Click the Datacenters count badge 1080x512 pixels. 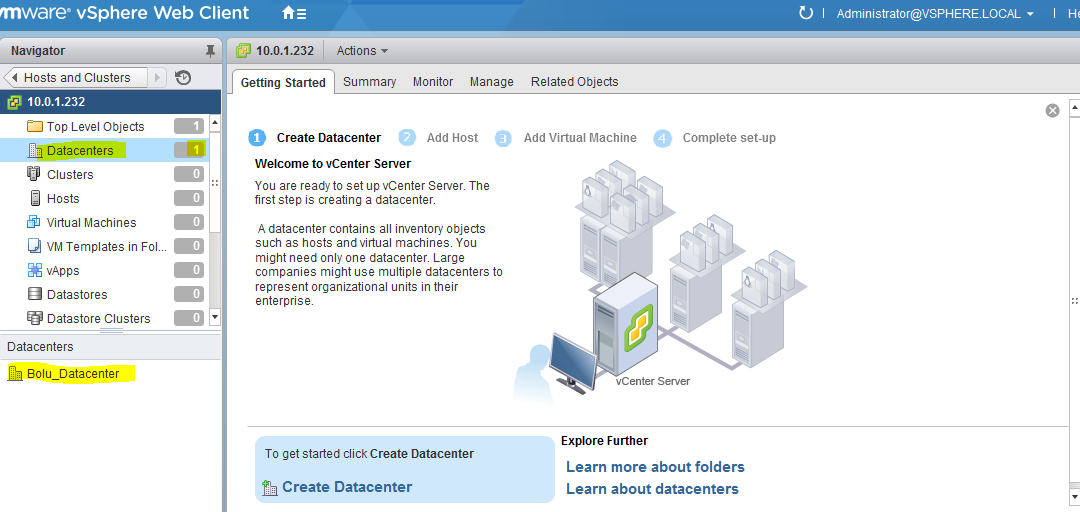189,150
